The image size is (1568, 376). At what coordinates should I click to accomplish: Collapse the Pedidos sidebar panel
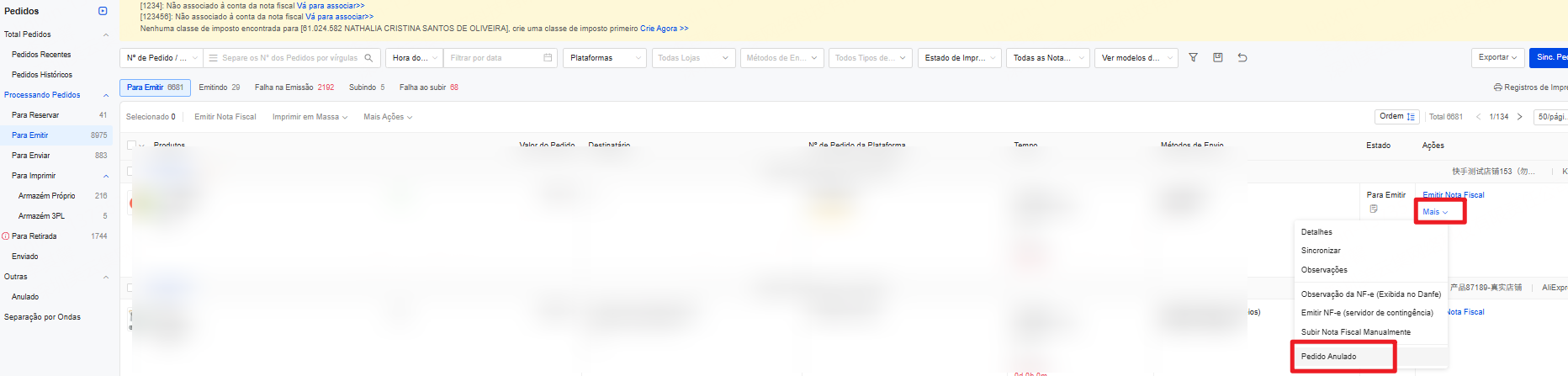pyautogui.click(x=103, y=11)
